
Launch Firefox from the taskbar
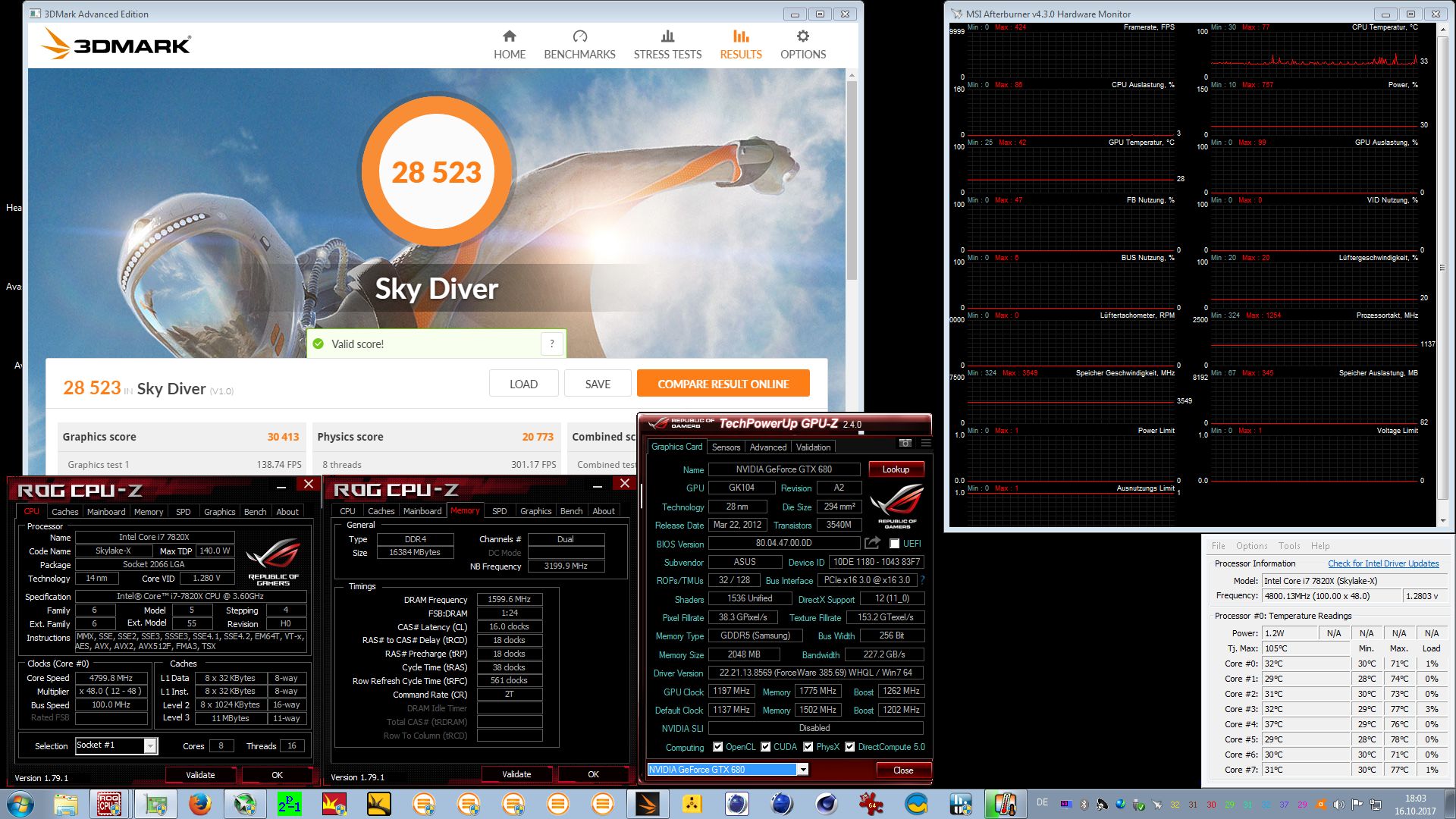[200, 804]
